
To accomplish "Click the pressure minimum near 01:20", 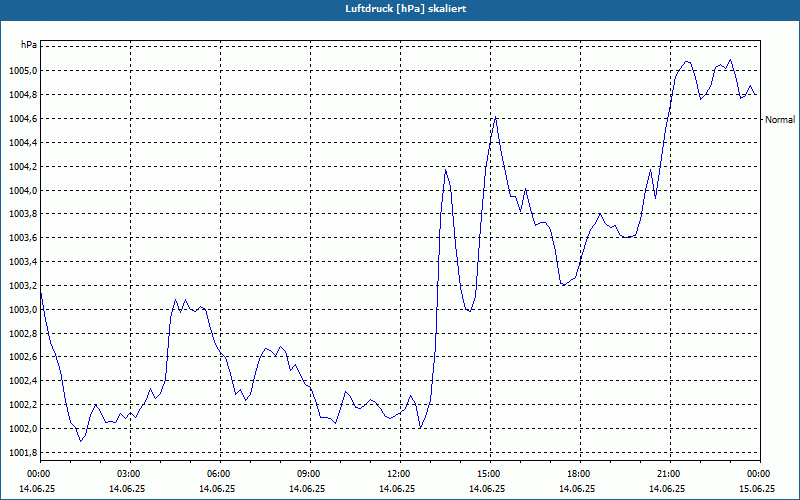I will pyautogui.click(x=81, y=441).
